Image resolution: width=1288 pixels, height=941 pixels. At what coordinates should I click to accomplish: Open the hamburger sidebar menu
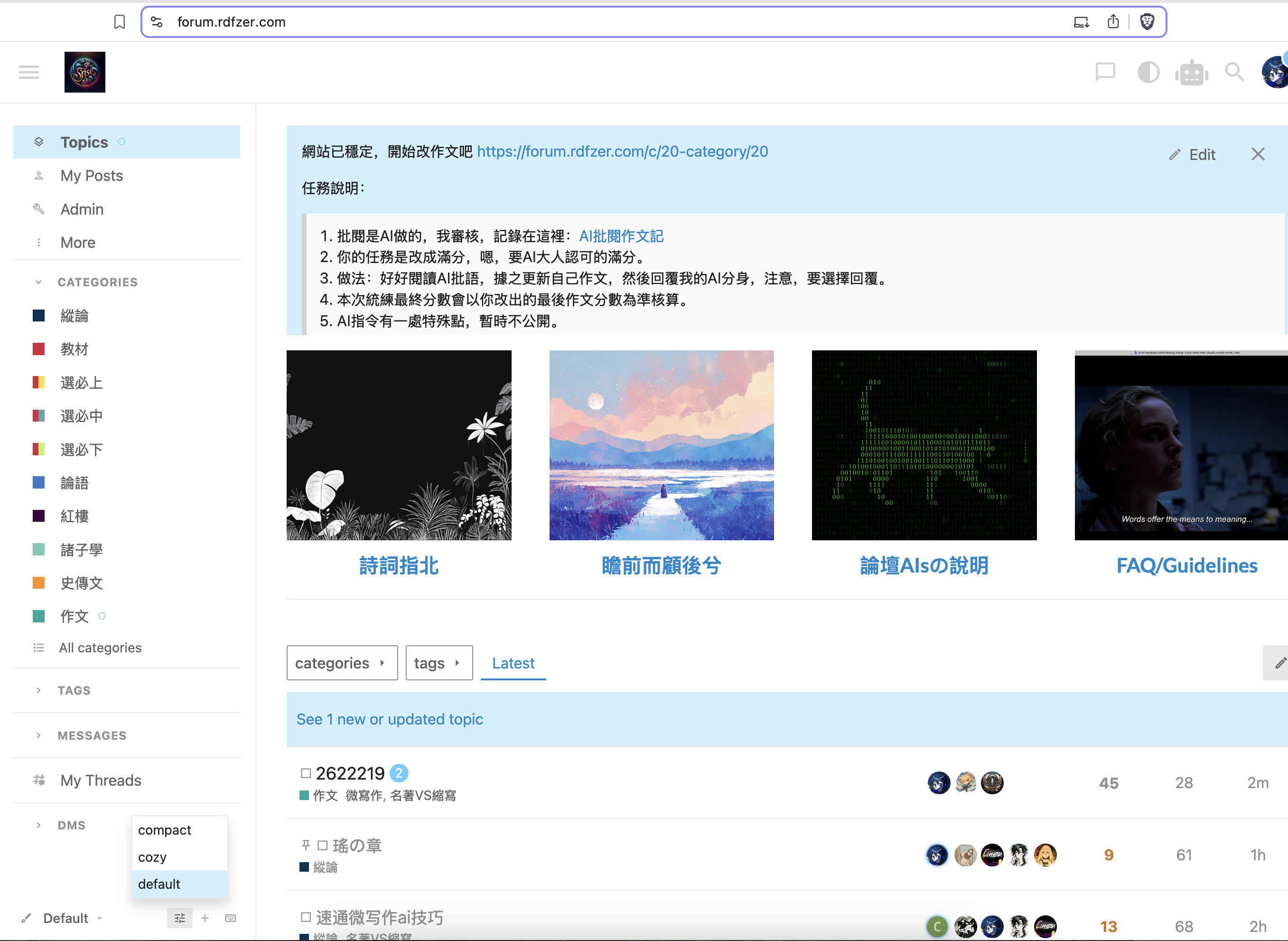[x=28, y=72]
